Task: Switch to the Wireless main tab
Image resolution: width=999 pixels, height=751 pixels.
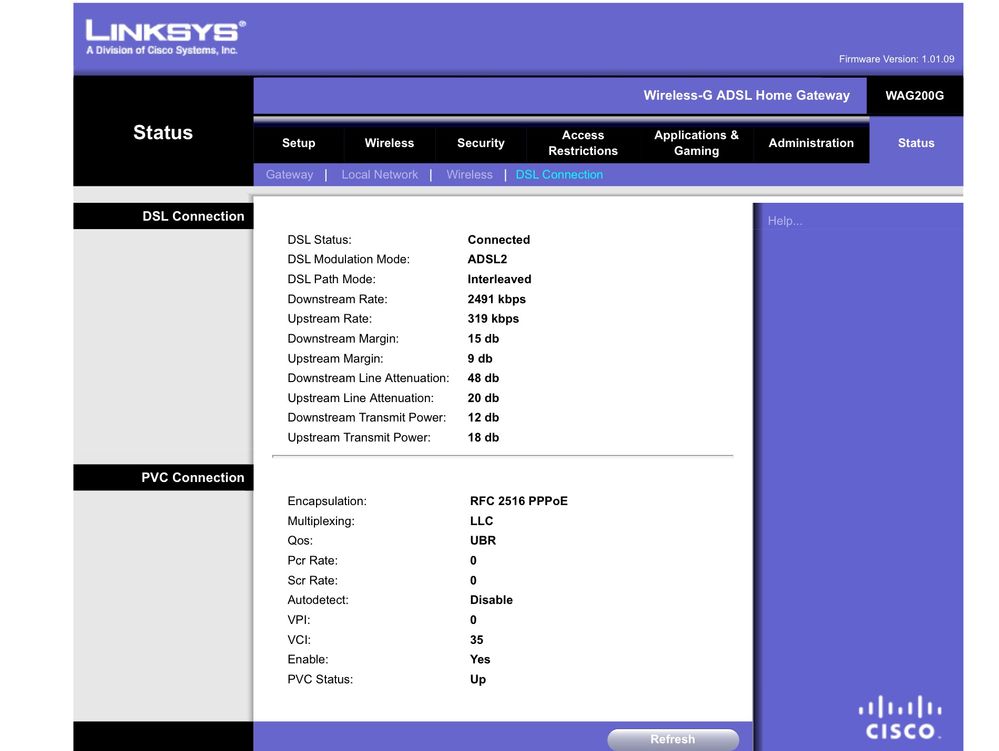Action: pyautogui.click(x=389, y=143)
